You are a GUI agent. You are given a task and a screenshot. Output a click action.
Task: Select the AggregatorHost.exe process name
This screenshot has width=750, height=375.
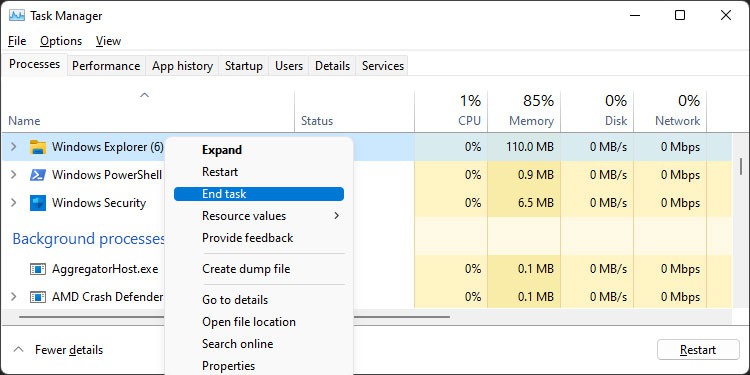(105, 269)
